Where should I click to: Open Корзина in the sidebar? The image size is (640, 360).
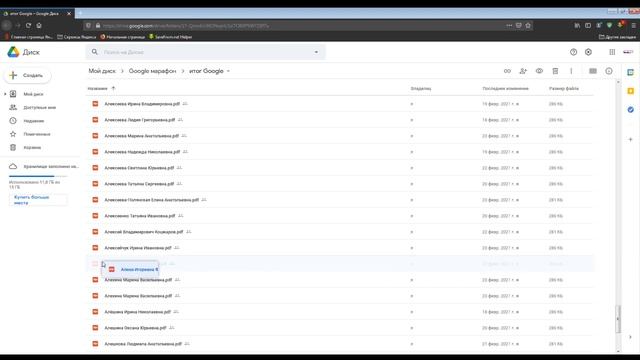click(x=32, y=147)
